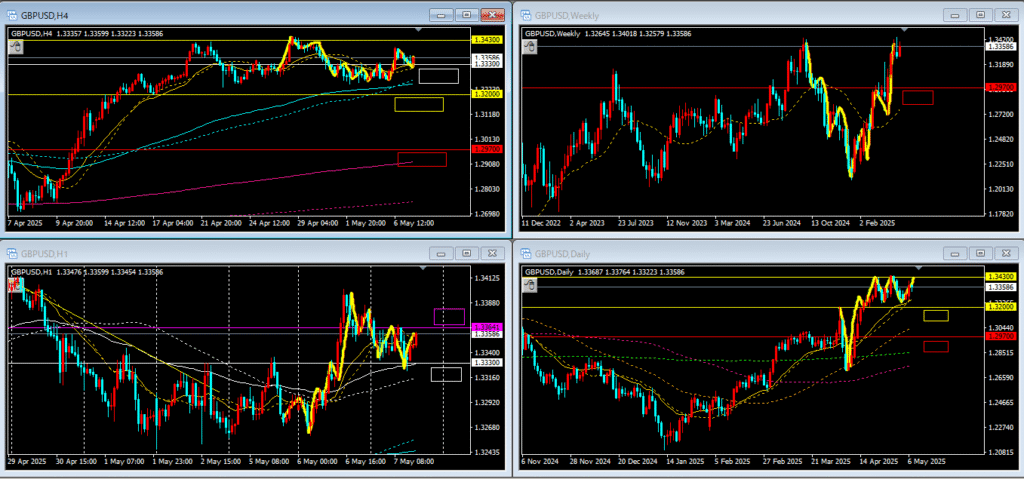Select the yellow rectangle object in H4 chart
This screenshot has width=1024, height=479.
(x=419, y=105)
